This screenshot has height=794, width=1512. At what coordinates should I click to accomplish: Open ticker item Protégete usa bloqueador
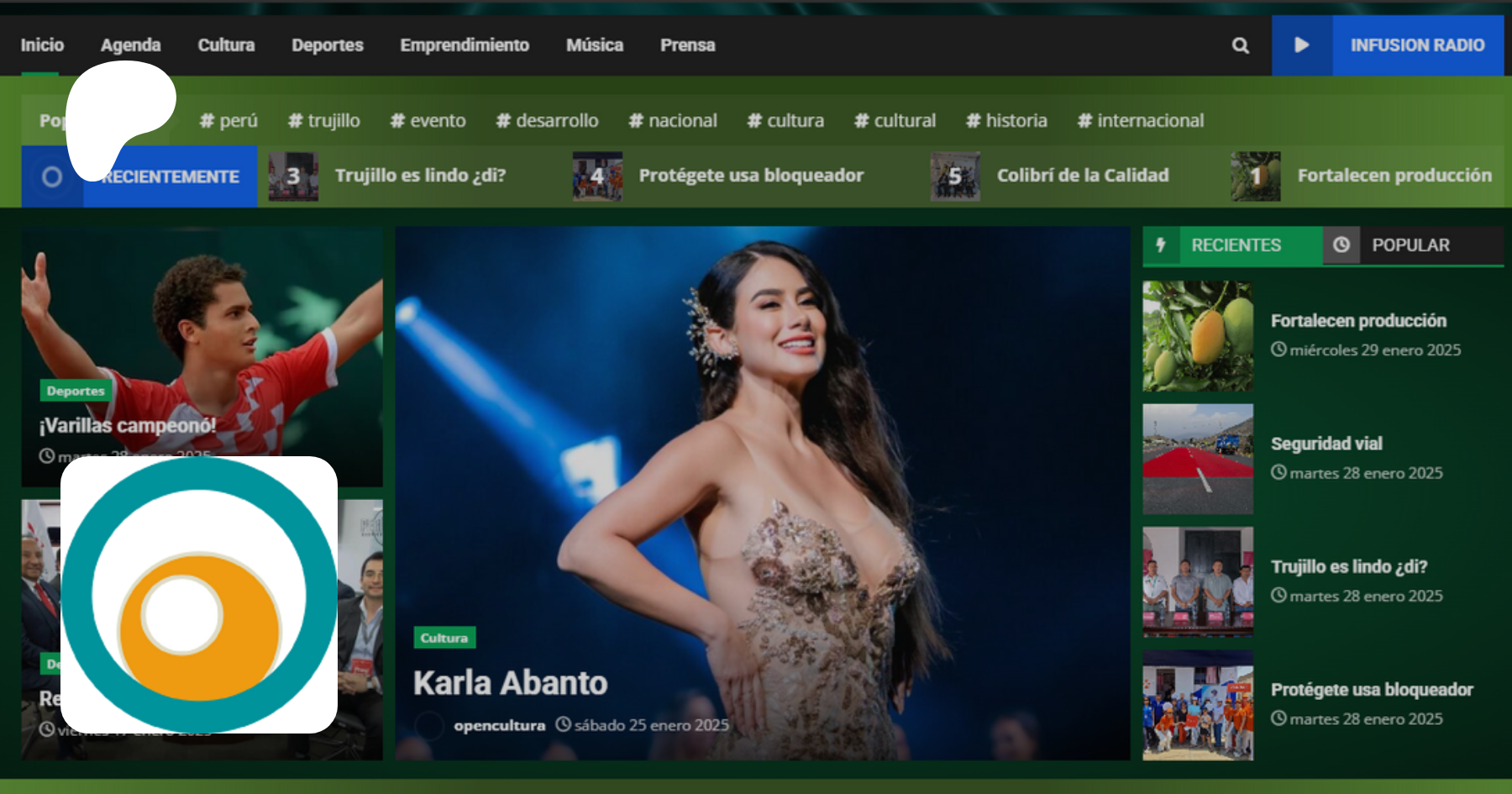[750, 176]
